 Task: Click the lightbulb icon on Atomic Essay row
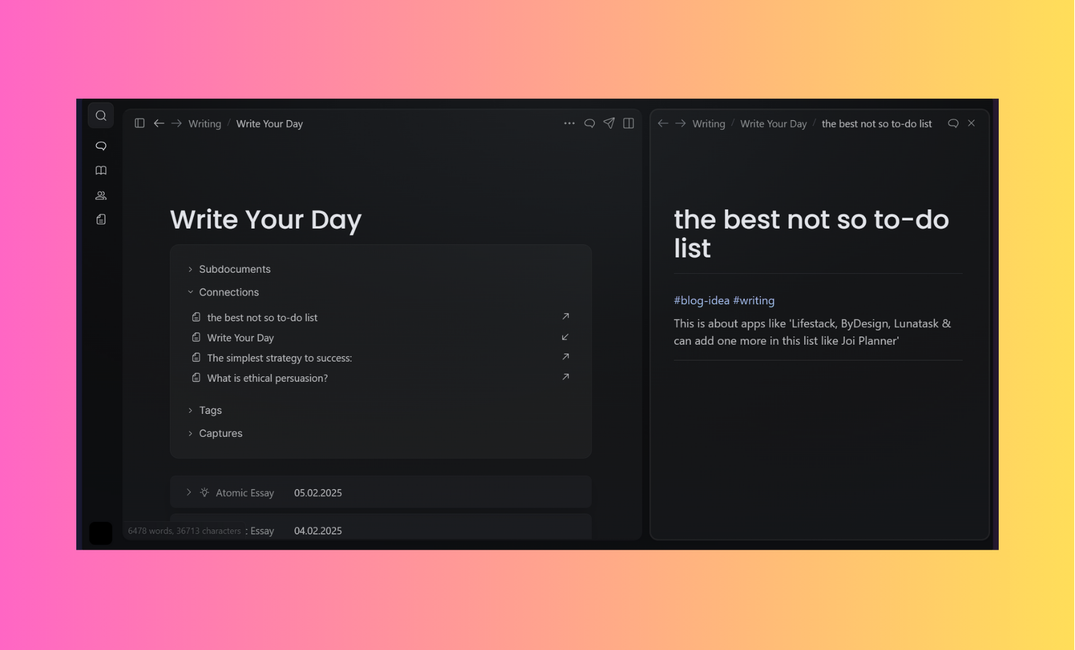pyautogui.click(x=204, y=492)
